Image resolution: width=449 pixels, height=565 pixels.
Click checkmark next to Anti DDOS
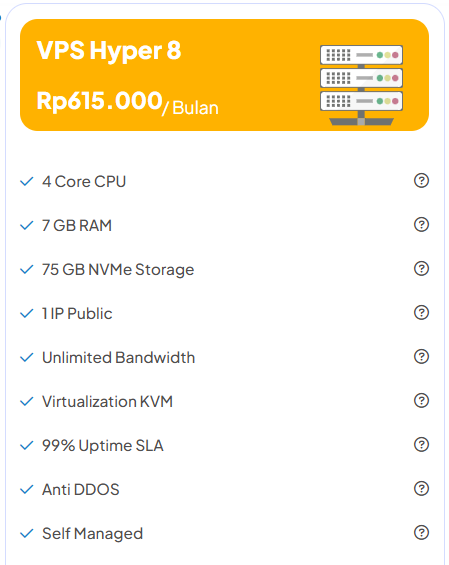27,489
